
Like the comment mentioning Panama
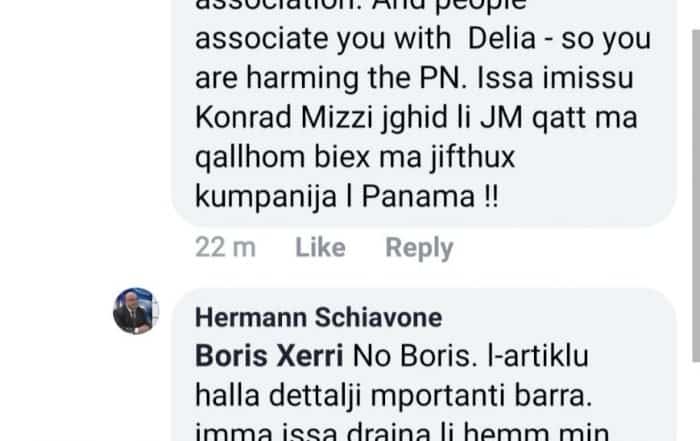pos(321,247)
